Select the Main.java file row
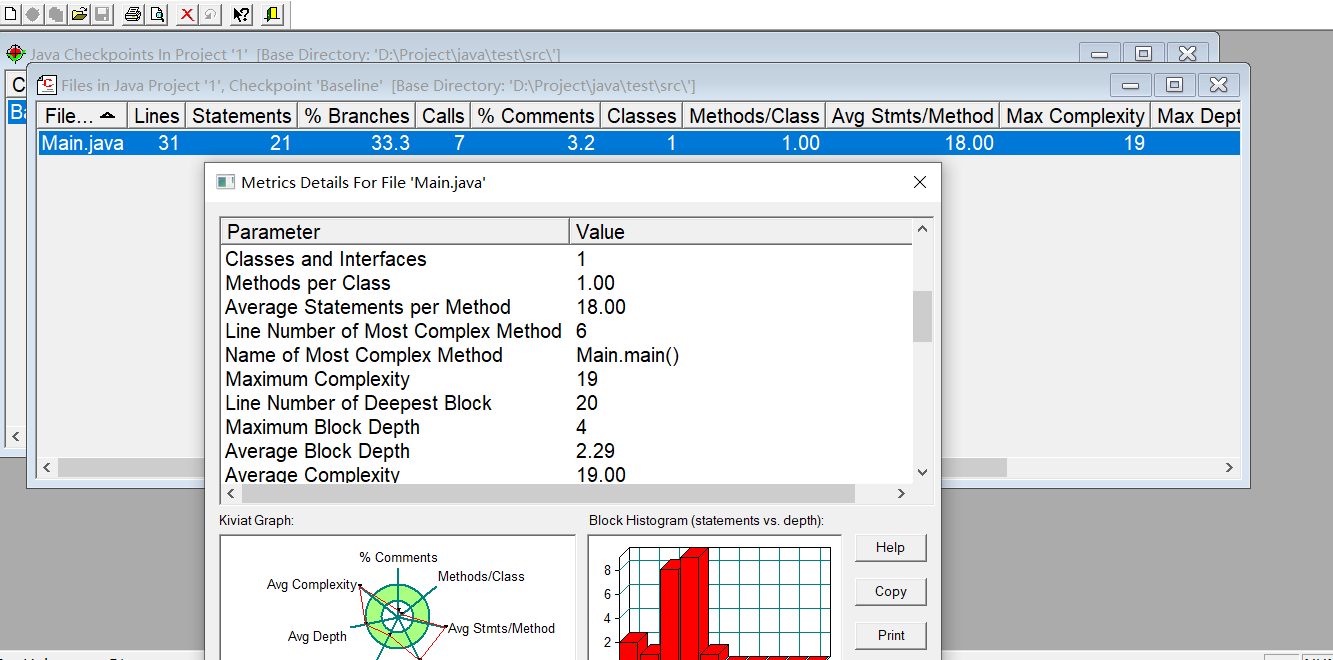Screen dimensions: 1333x660 638,143
